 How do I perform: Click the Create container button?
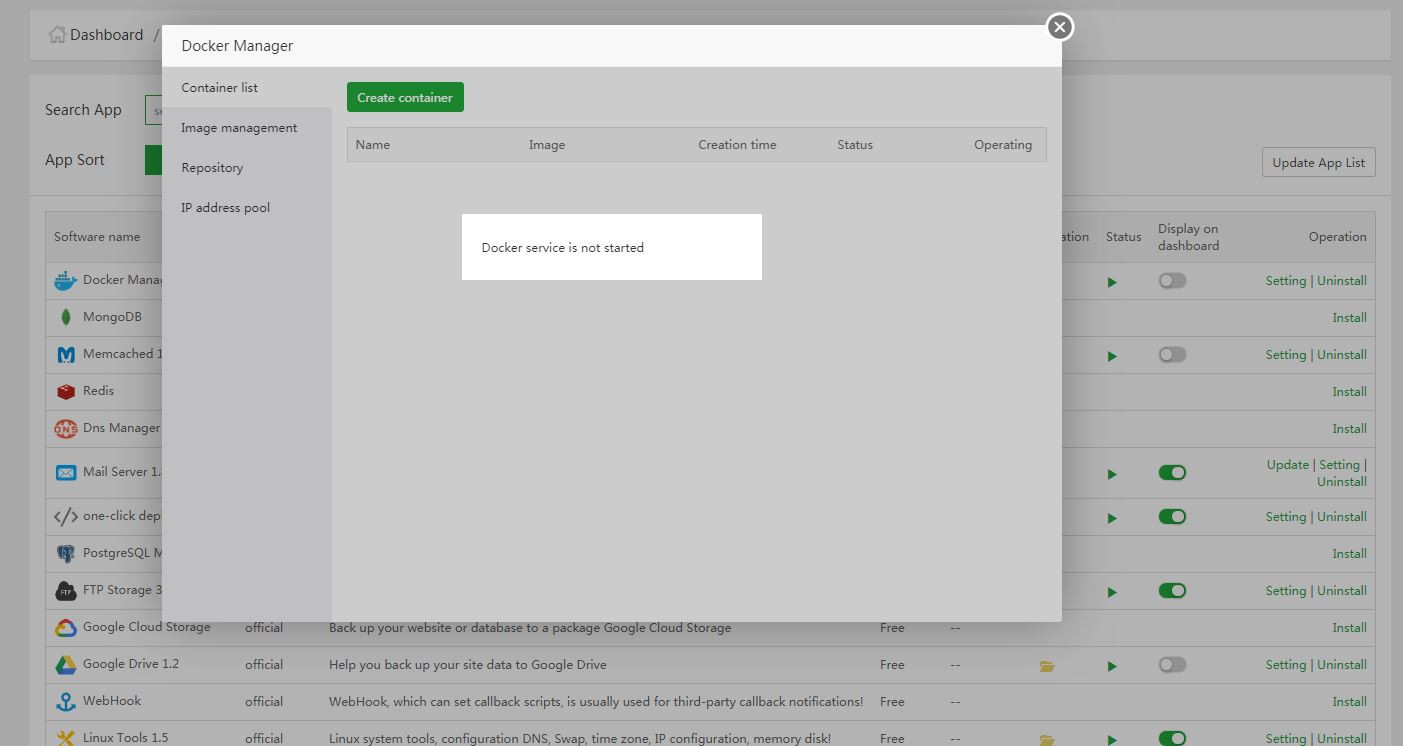pos(404,97)
